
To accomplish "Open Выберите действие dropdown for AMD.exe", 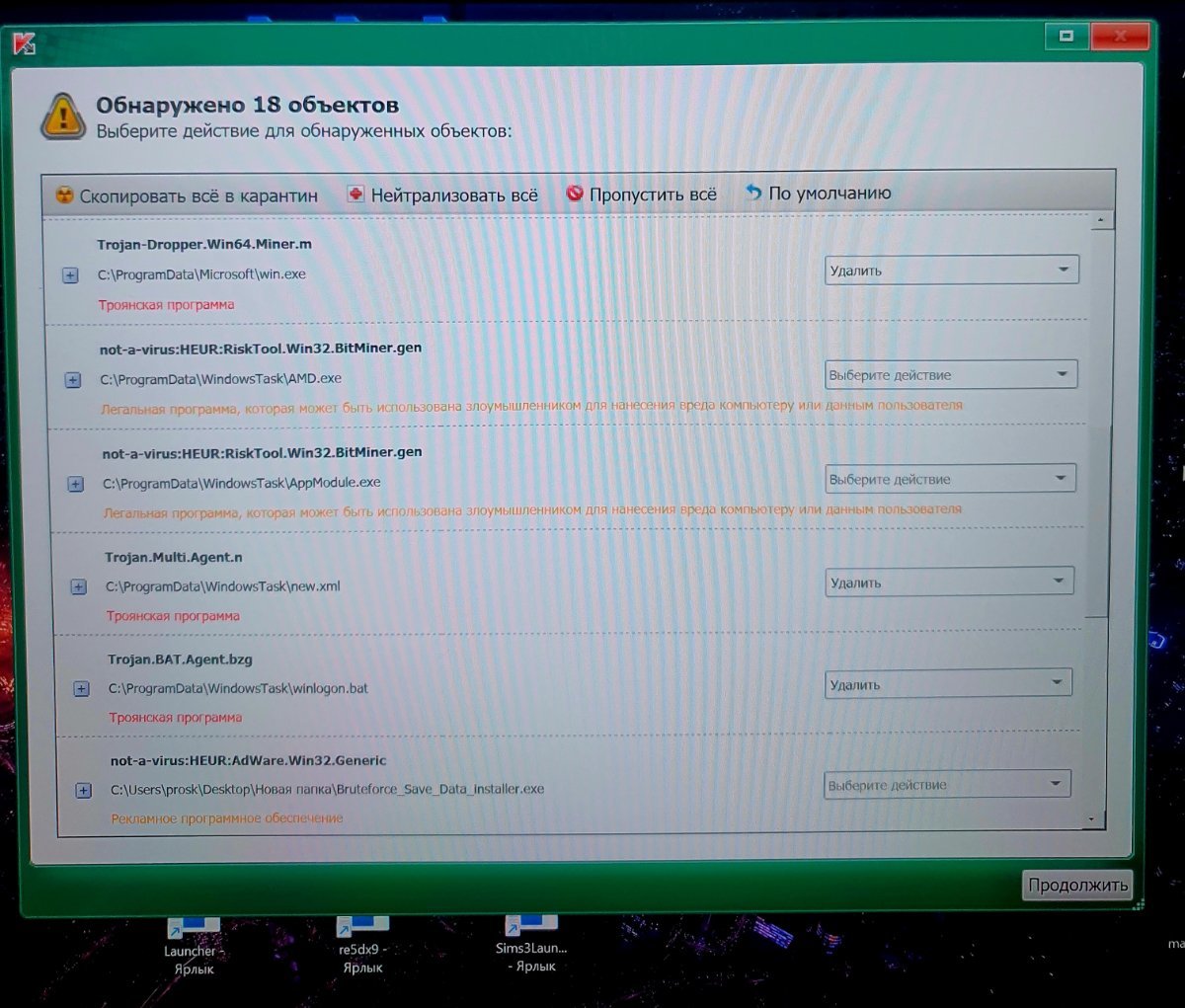I will coord(951,374).
